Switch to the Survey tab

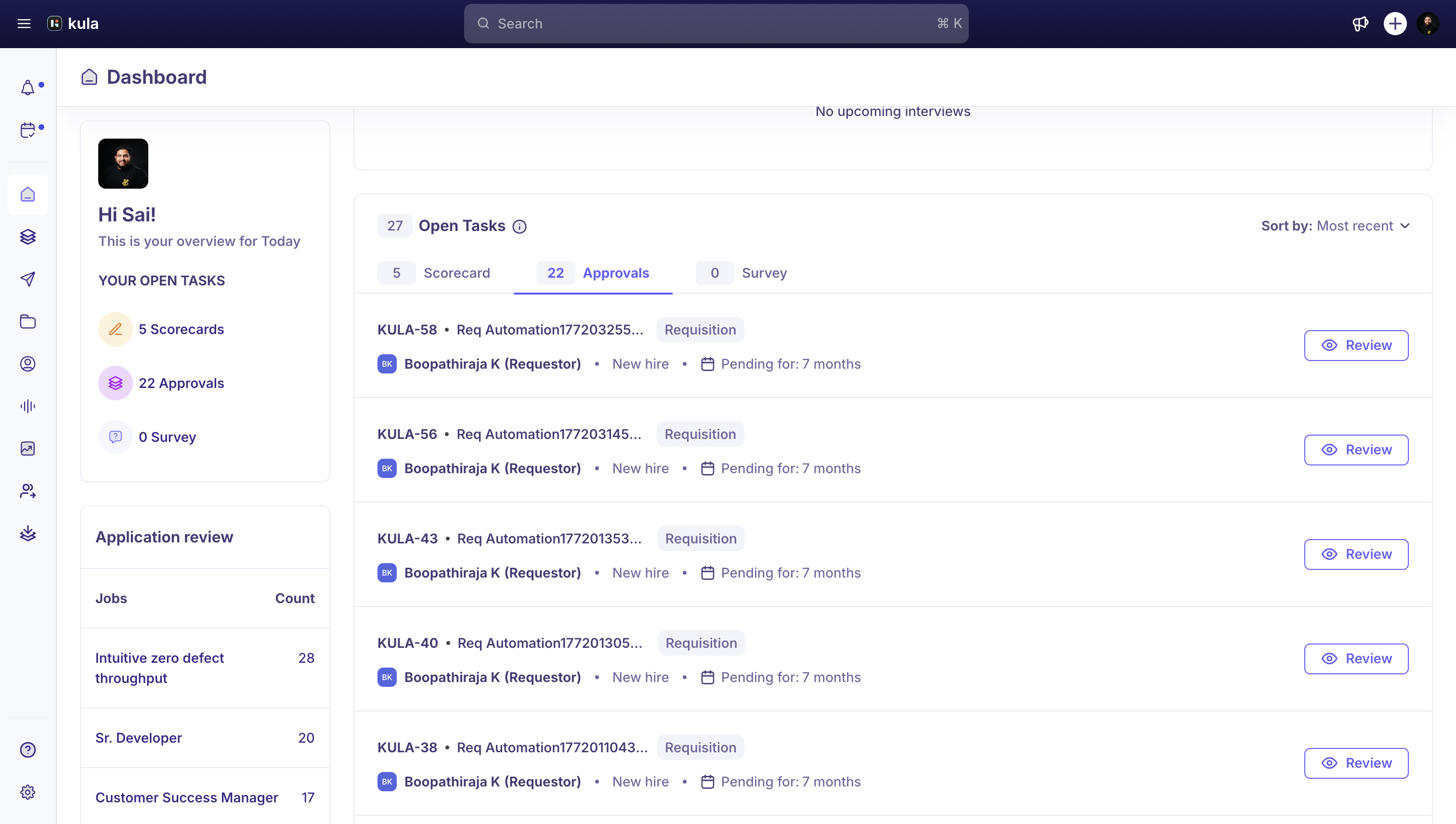click(741, 273)
